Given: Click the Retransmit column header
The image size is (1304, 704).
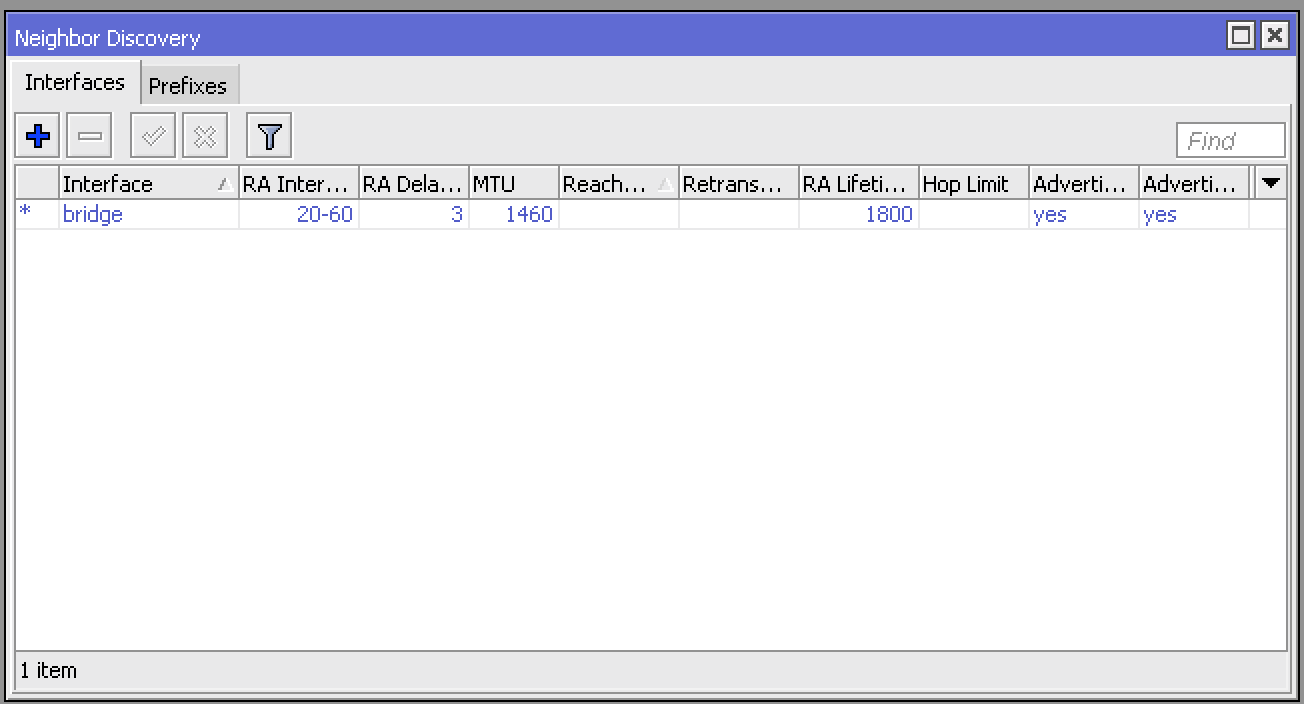Looking at the screenshot, I should (x=737, y=184).
